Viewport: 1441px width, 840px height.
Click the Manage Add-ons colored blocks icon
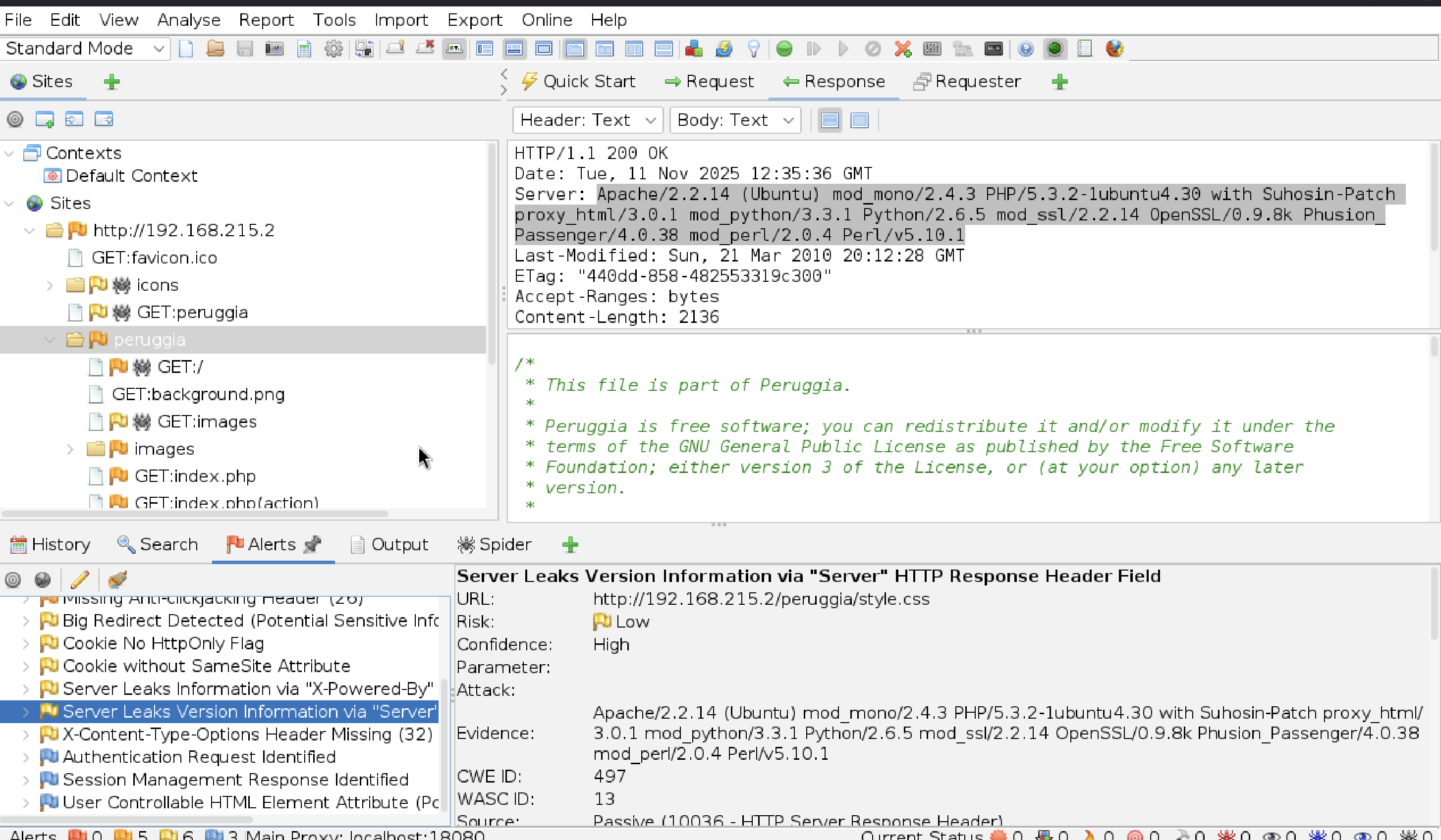[694, 49]
